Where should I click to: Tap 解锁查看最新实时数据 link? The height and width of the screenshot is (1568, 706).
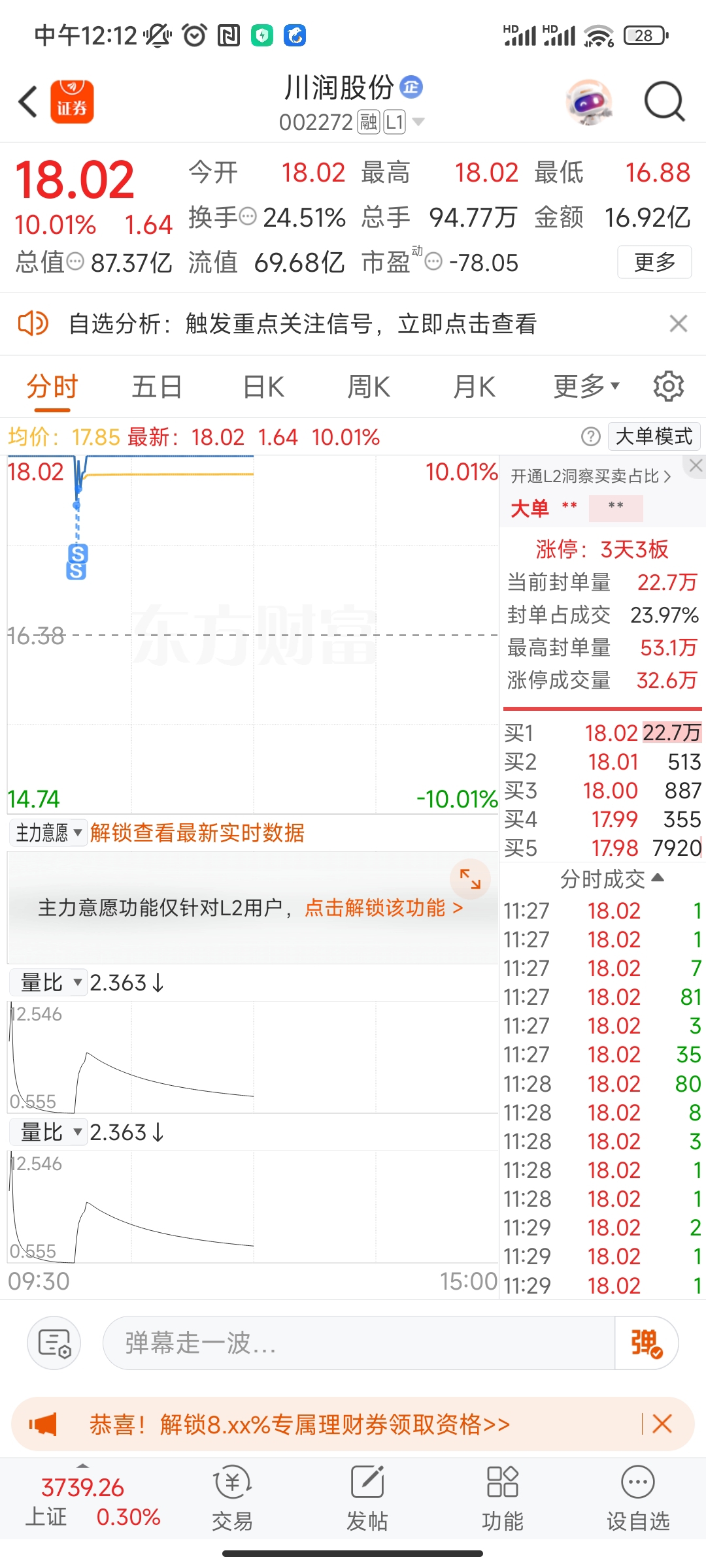click(197, 833)
